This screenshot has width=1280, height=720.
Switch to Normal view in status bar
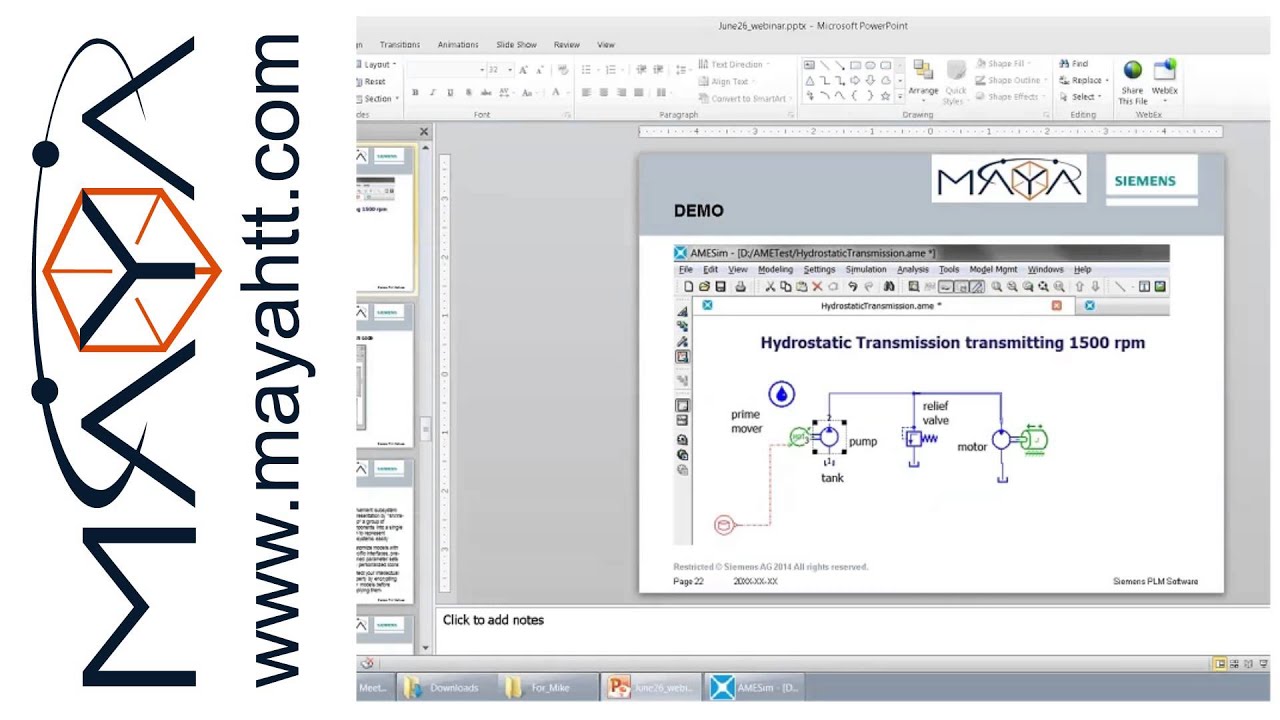(x=1220, y=663)
